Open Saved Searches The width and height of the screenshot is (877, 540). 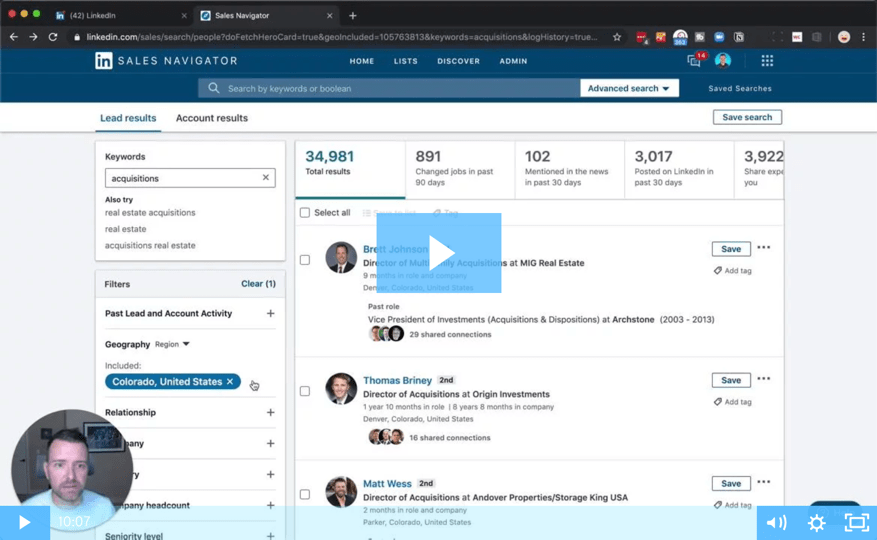click(740, 88)
